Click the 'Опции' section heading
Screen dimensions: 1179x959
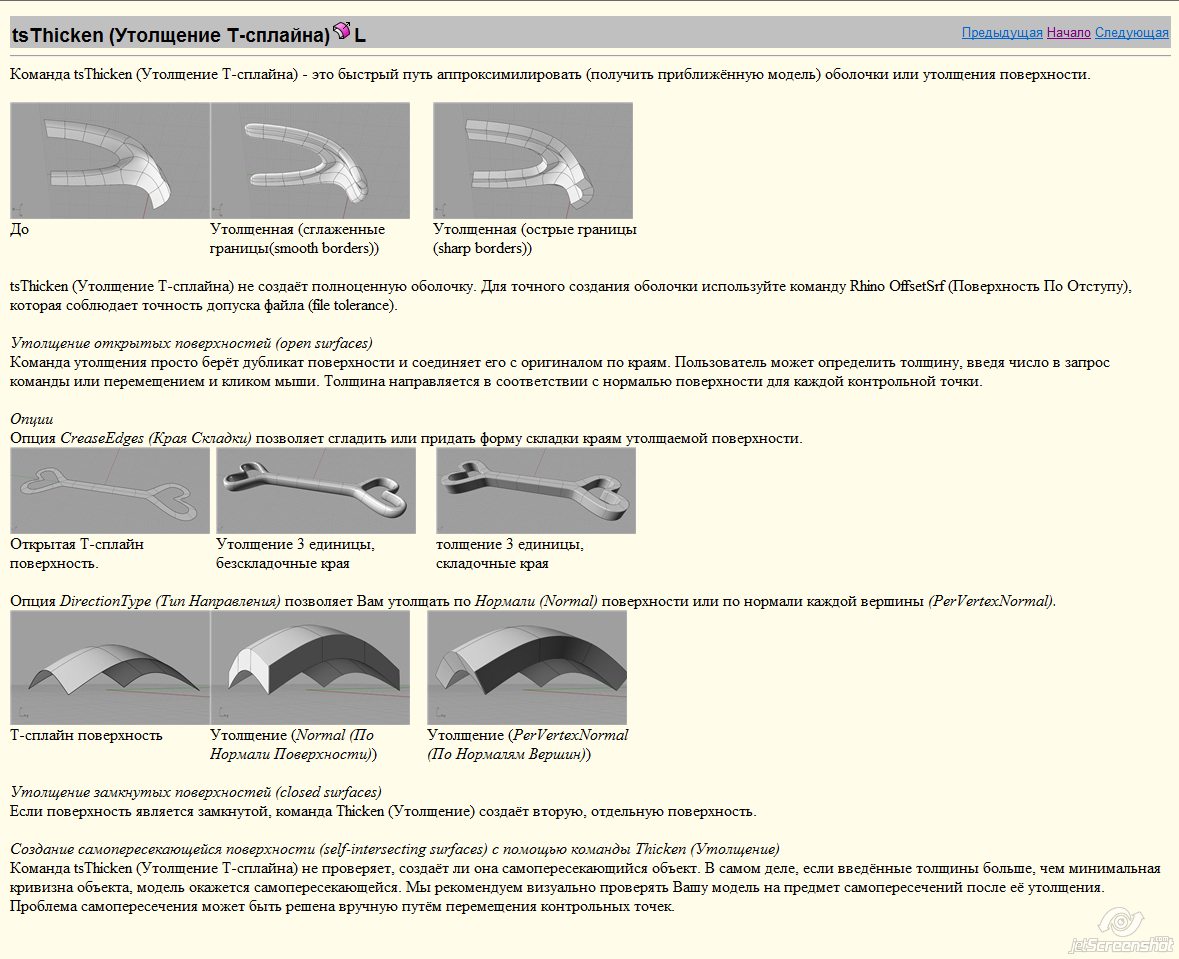tap(32, 419)
